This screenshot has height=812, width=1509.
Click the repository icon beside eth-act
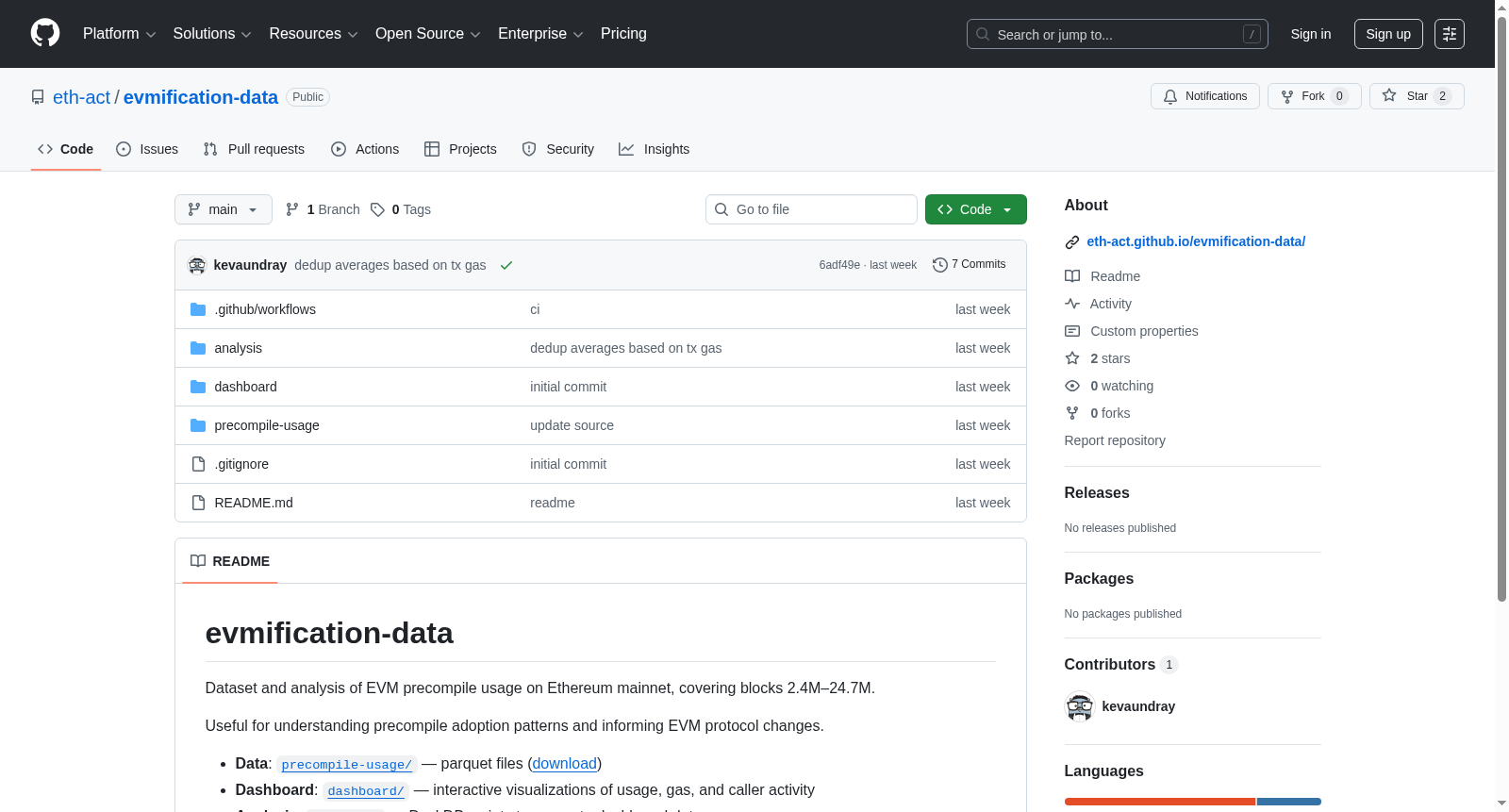coord(38,97)
